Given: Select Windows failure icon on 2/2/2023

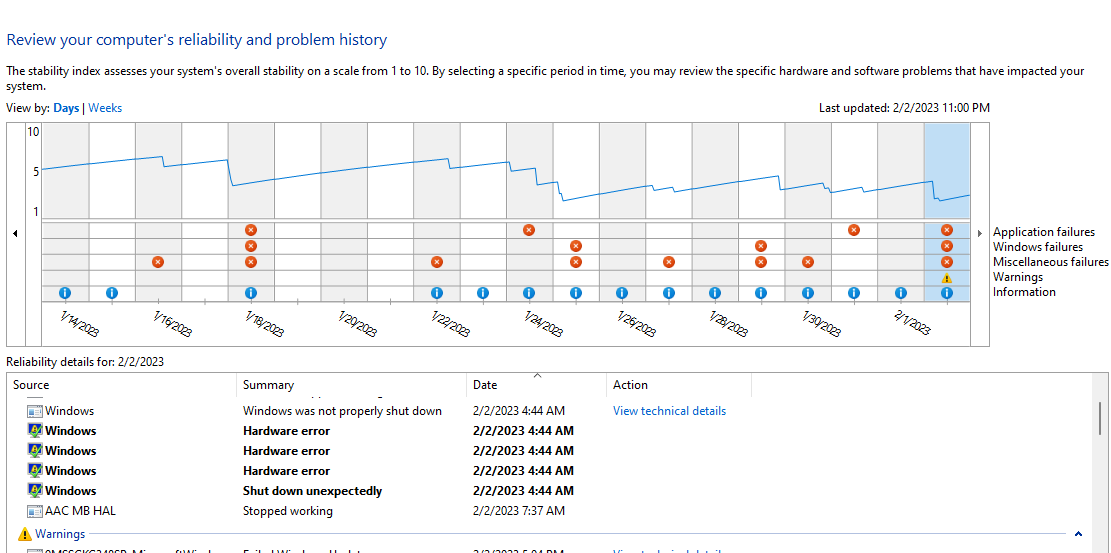Looking at the screenshot, I should click(x=947, y=246).
